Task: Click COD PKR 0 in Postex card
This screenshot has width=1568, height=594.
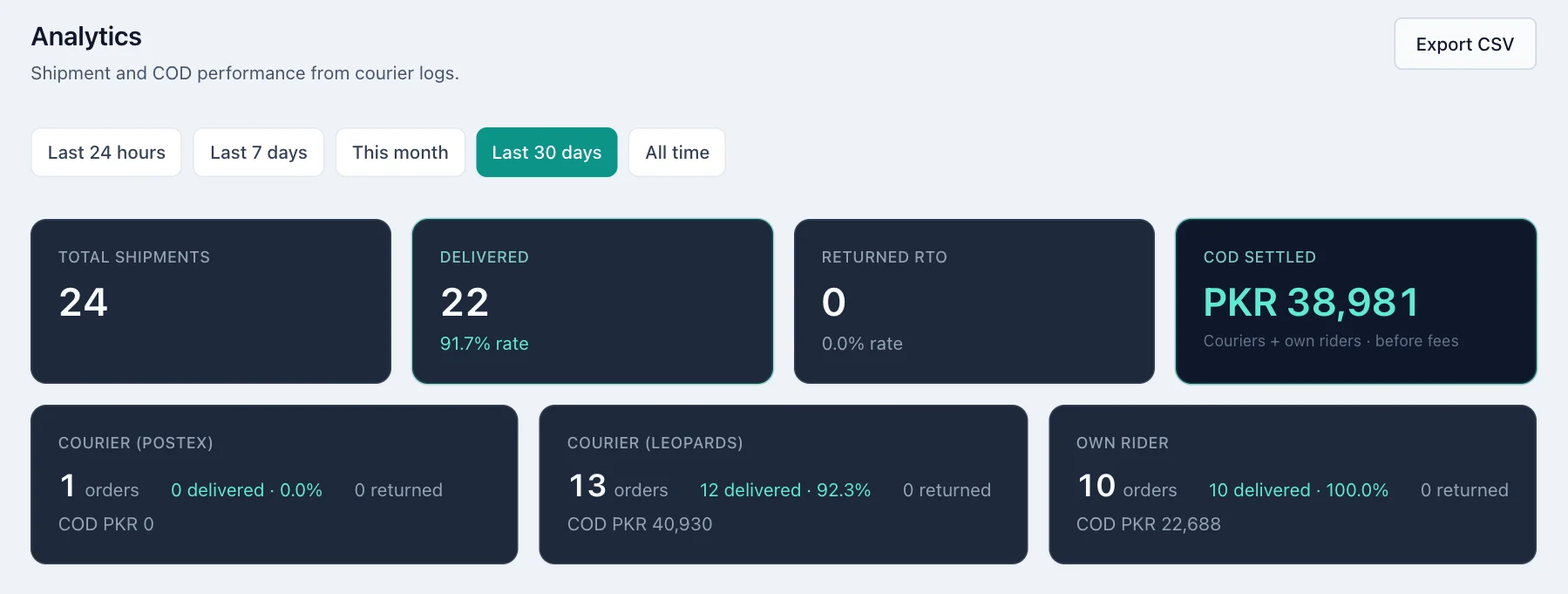Action: pos(106,524)
